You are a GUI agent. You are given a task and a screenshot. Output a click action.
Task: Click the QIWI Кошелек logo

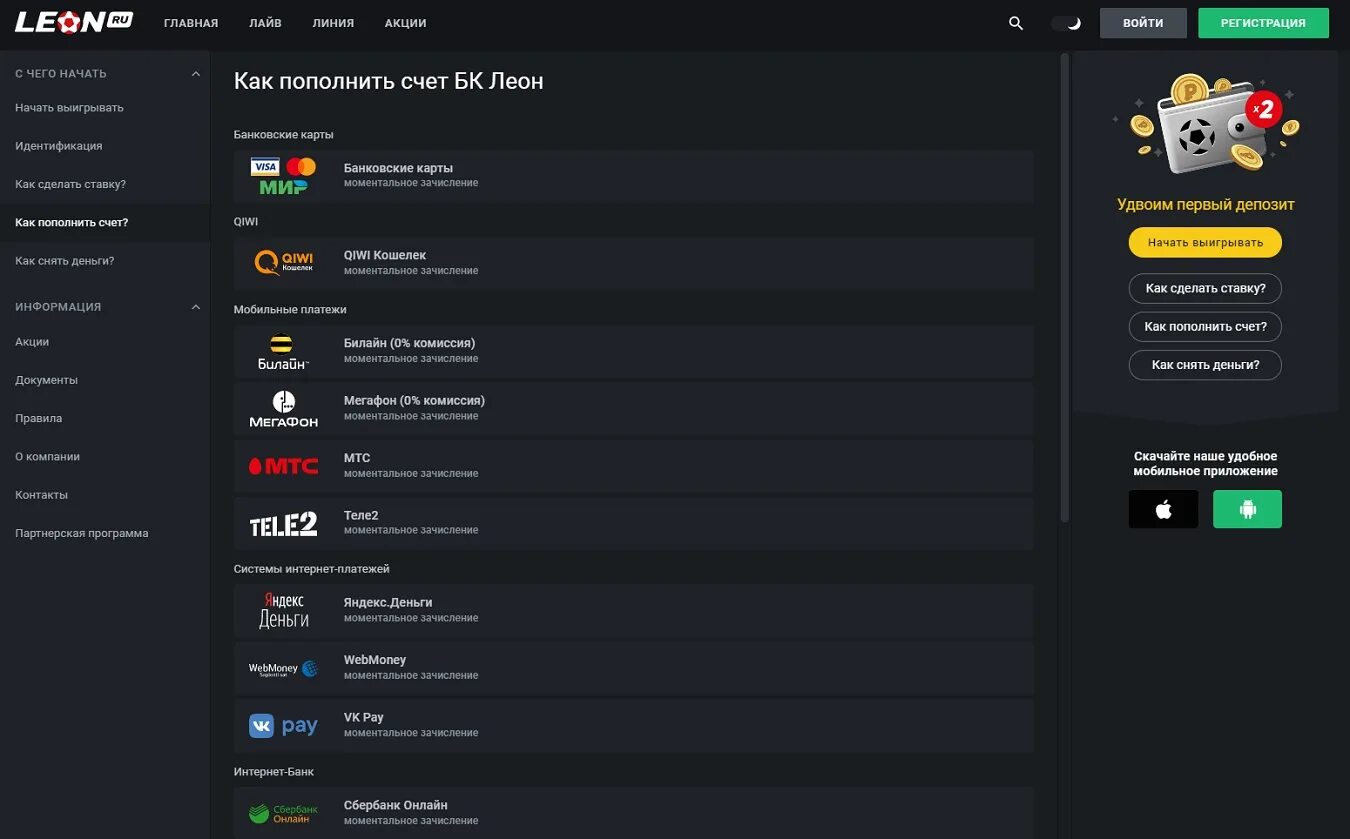point(283,262)
